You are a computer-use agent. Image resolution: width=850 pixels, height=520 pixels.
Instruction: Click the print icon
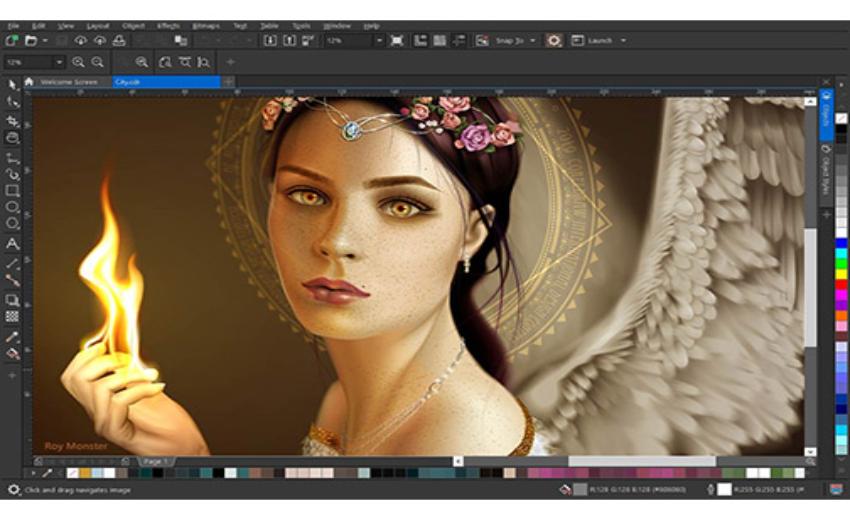pos(119,40)
